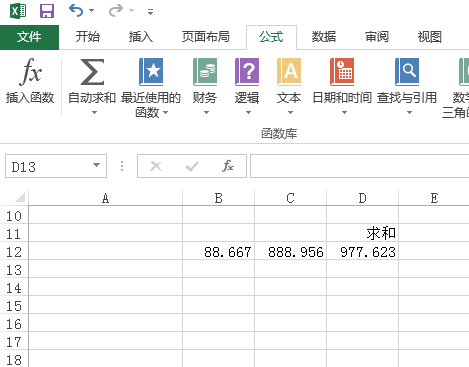Expand the 日期和时间 dropdown arrow

click(x=344, y=113)
